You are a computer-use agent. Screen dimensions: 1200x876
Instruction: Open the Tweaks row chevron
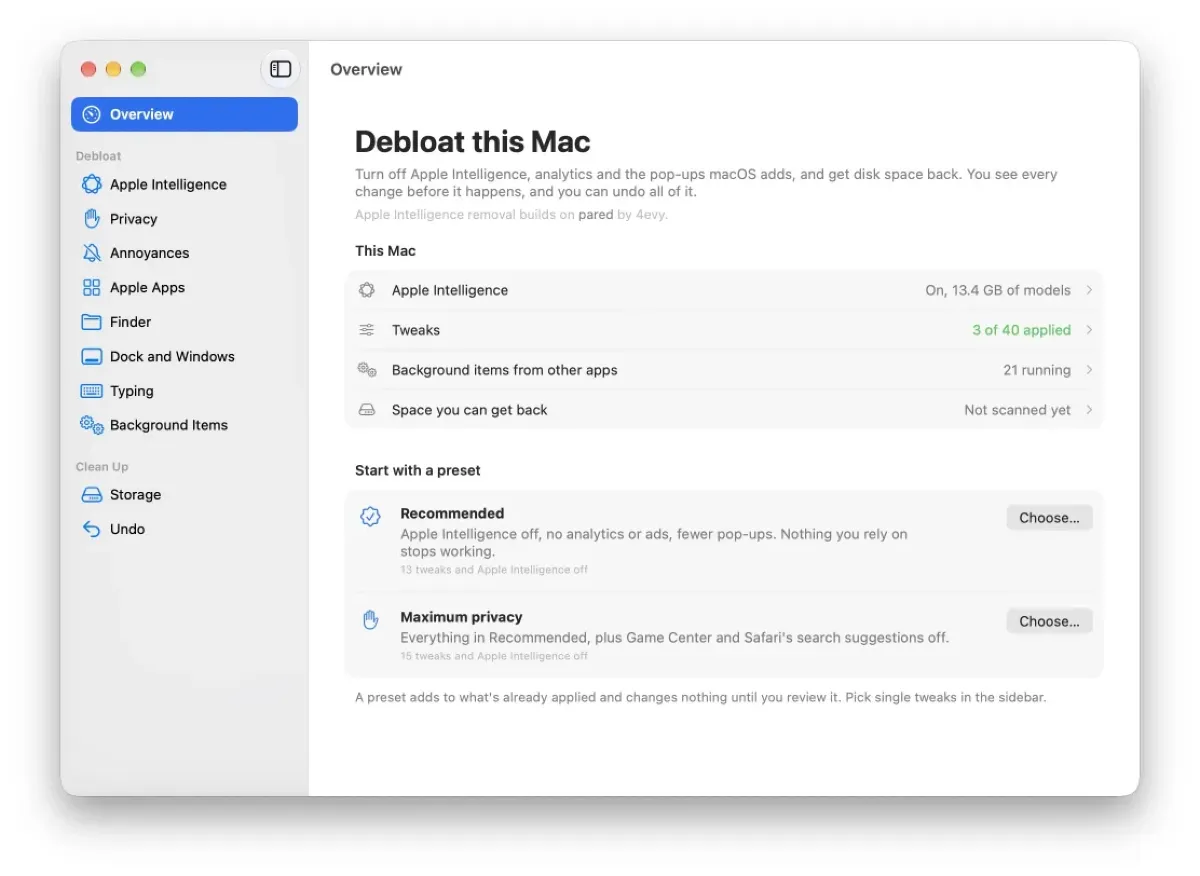(x=1089, y=330)
